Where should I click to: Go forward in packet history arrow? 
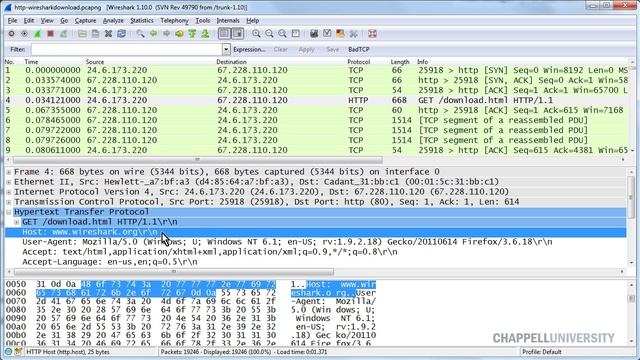(x=167, y=34)
